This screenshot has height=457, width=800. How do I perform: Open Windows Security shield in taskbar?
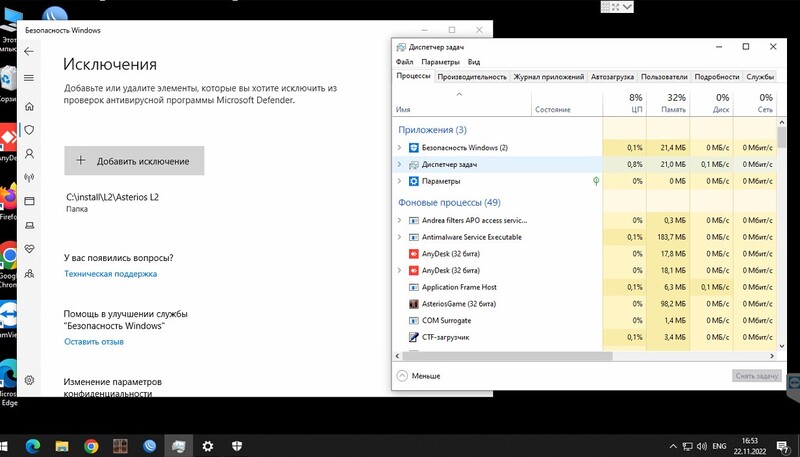pyautogui.click(x=237, y=447)
